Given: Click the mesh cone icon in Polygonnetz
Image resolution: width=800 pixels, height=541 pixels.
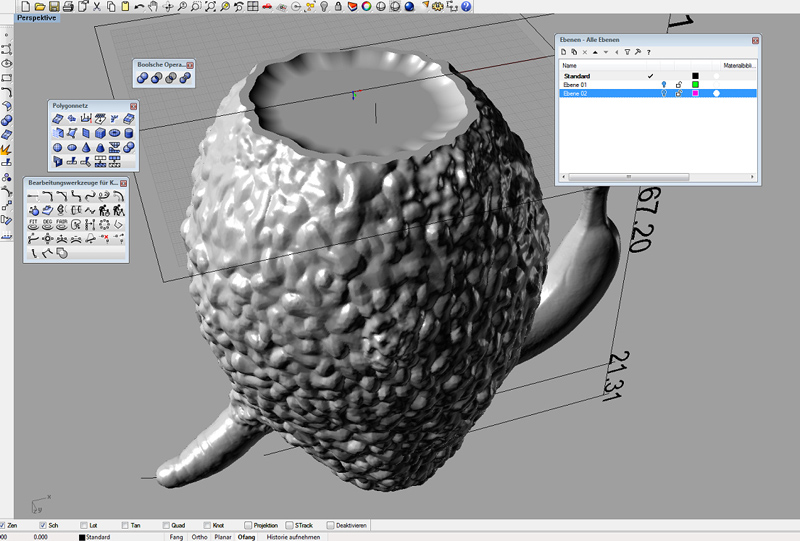Looking at the screenshot, I should click(x=87, y=147).
